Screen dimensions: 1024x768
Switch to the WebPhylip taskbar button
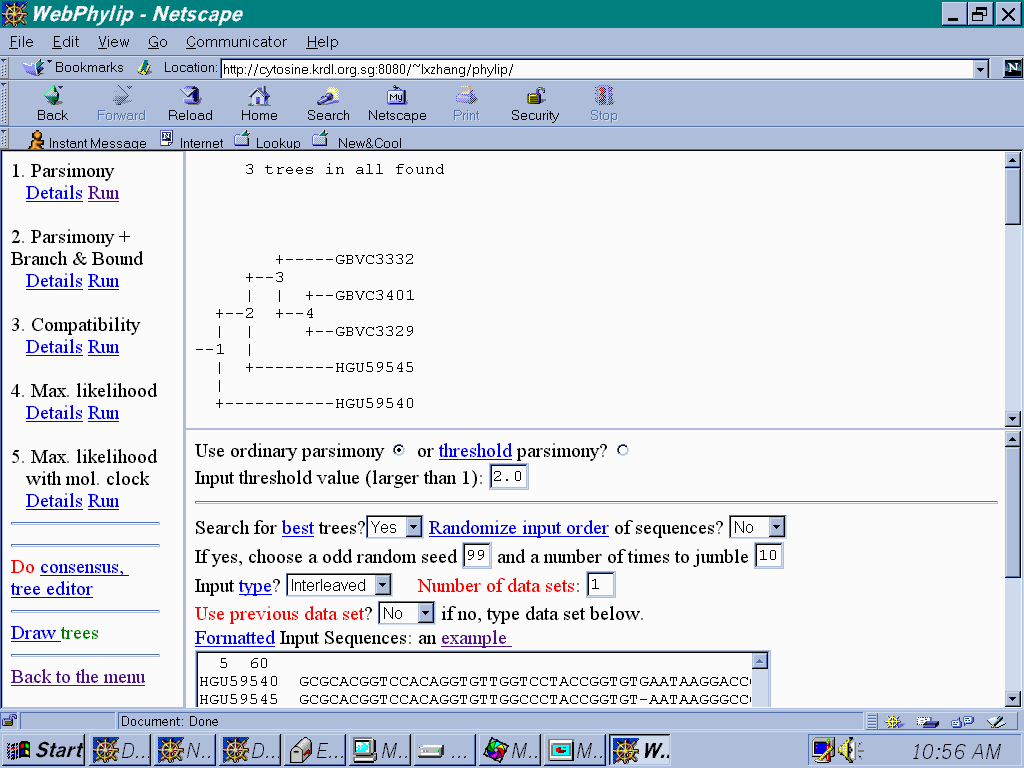pyautogui.click(x=641, y=750)
